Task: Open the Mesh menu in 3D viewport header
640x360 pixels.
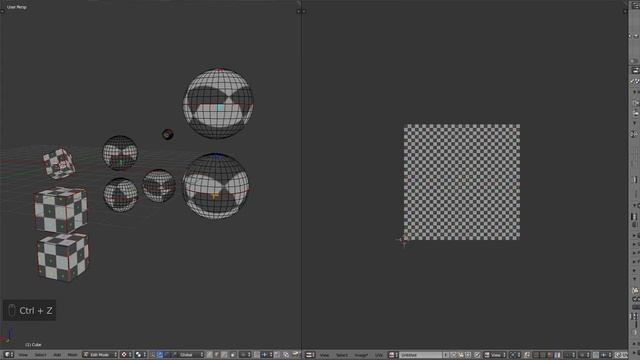Action: click(72, 355)
